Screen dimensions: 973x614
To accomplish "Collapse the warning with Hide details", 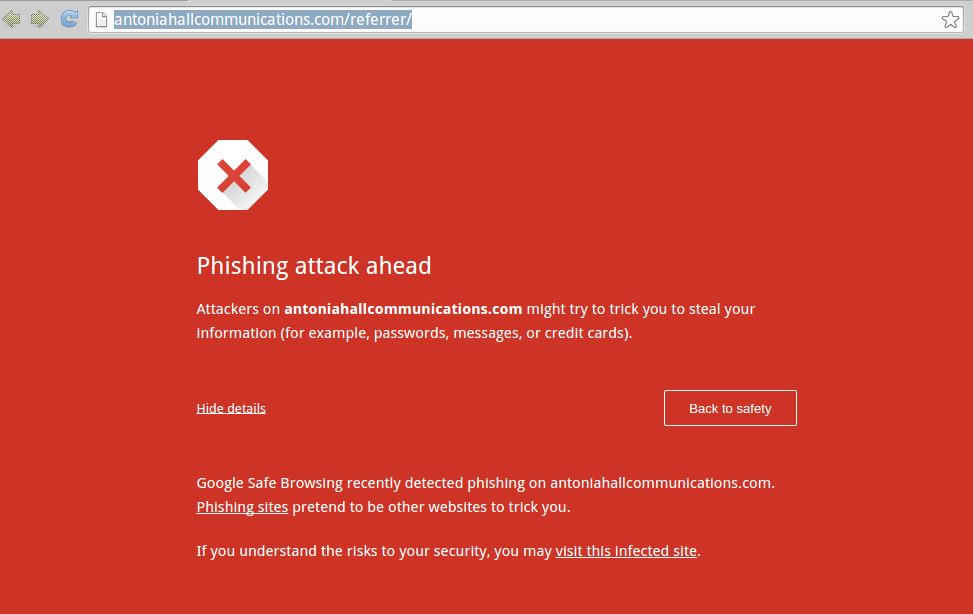I will click(x=231, y=409).
